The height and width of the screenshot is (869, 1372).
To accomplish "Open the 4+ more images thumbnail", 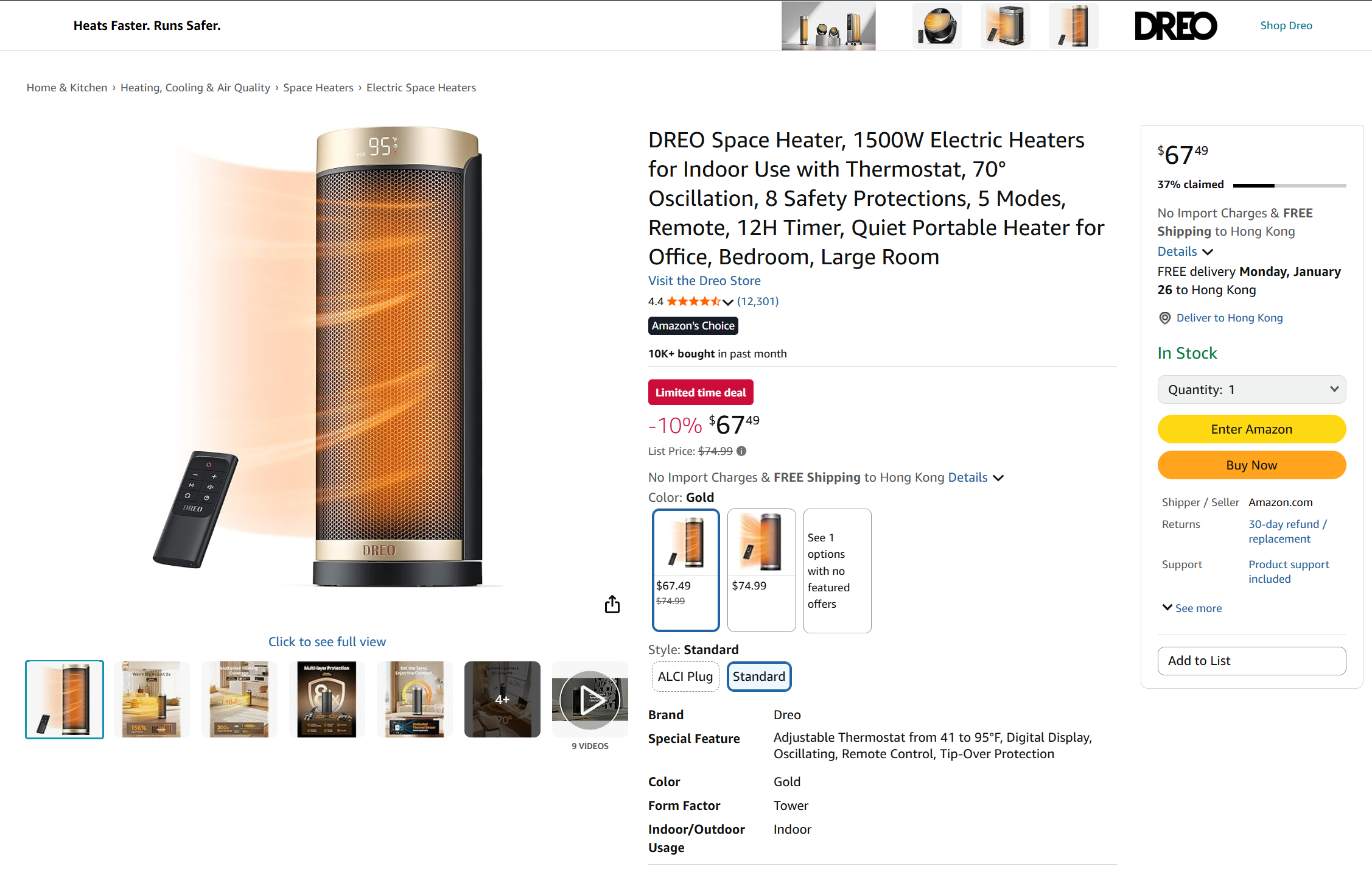I will pos(502,699).
